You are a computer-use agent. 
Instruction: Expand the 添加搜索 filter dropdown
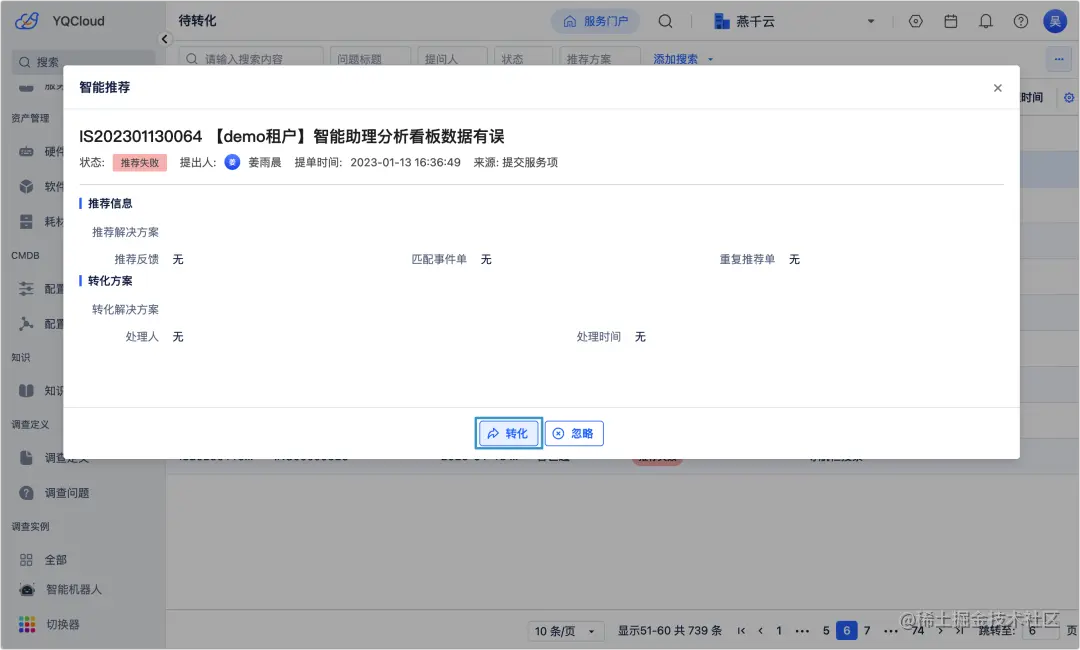676,58
